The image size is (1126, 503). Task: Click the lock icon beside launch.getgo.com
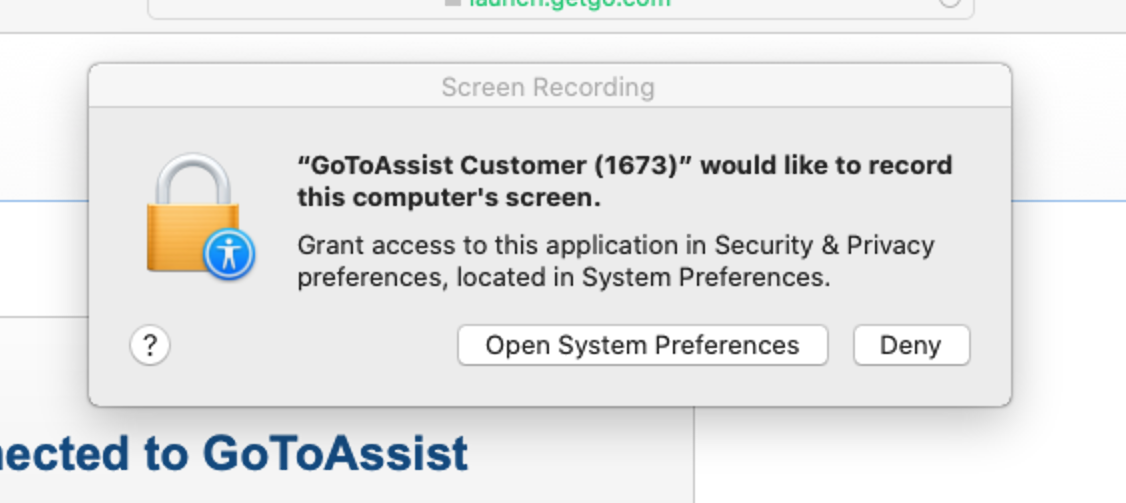click(x=452, y=2)
